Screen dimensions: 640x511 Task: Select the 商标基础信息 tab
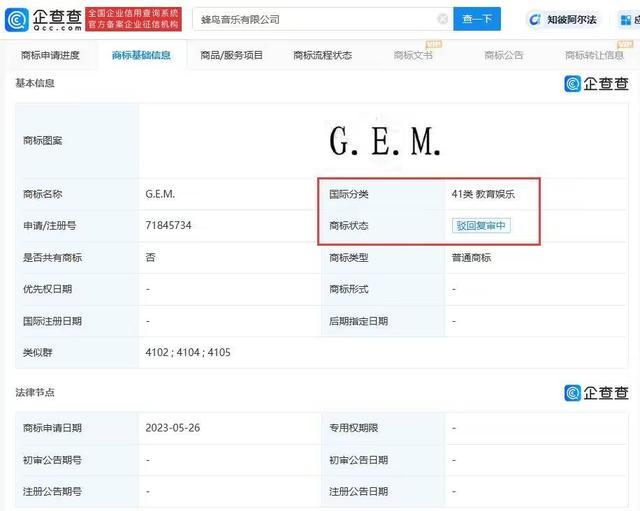(x=141, y=56)
